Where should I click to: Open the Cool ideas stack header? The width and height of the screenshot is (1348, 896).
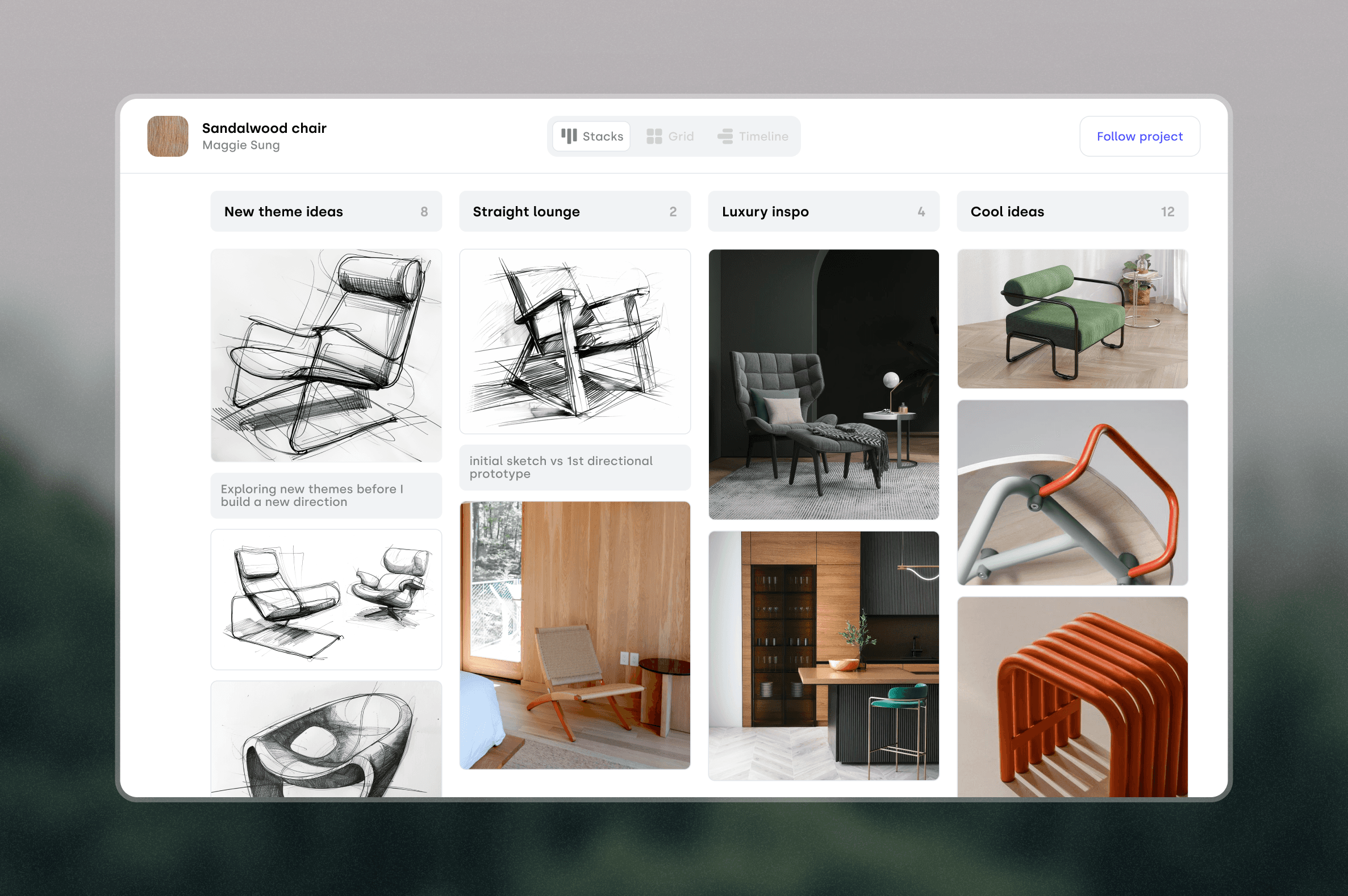(1072, 211)
